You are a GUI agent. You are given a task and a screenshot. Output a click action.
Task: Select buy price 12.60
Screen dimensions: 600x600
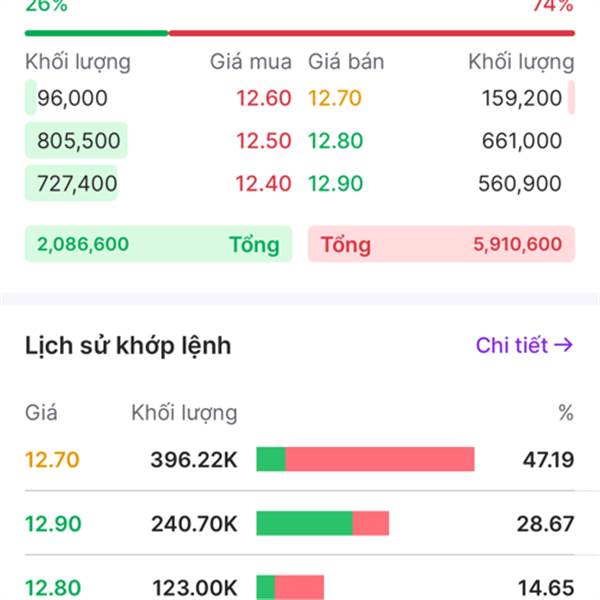[264, 99]
